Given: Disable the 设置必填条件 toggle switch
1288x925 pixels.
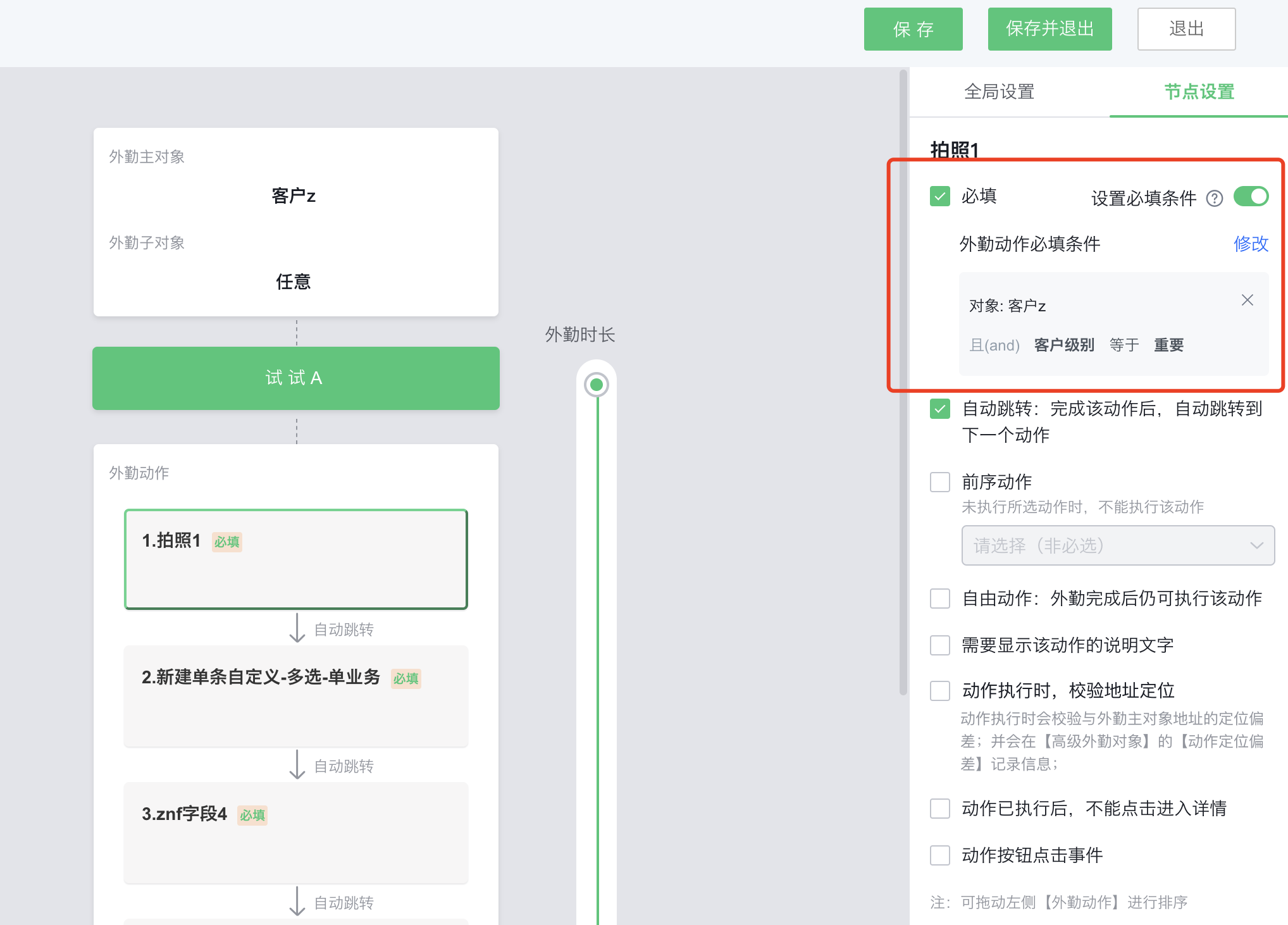Looking at the screenshot, I should (x=1250, y=196).
